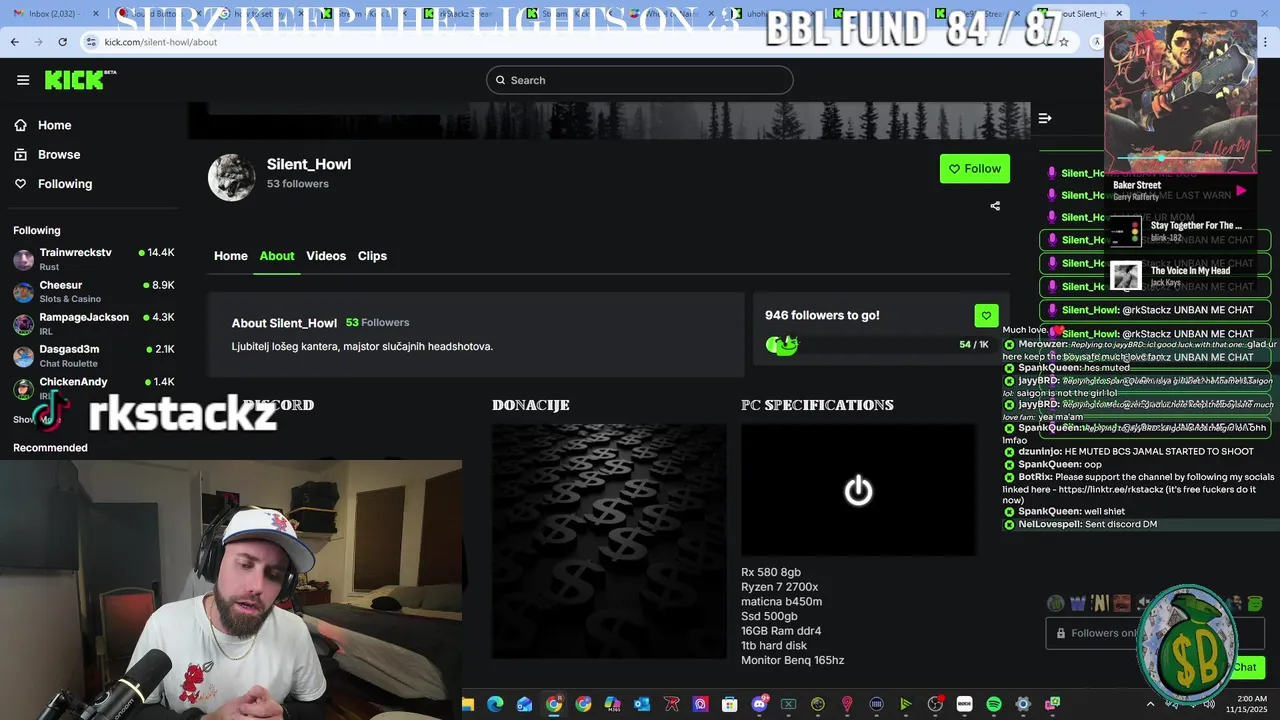Click the PC Specifications power icon image
1280x720 pixels.
[x=858, y=490]
